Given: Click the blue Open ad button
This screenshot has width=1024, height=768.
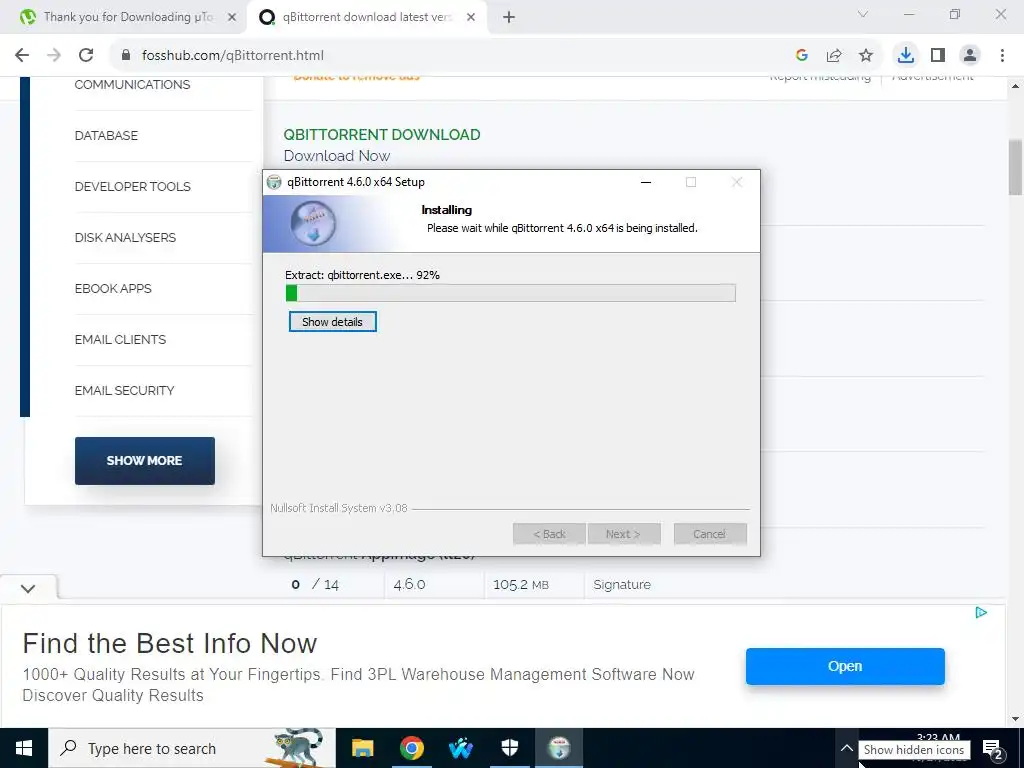Looking at the screenshot, I should pyautogui.click(x=845, y=666).
